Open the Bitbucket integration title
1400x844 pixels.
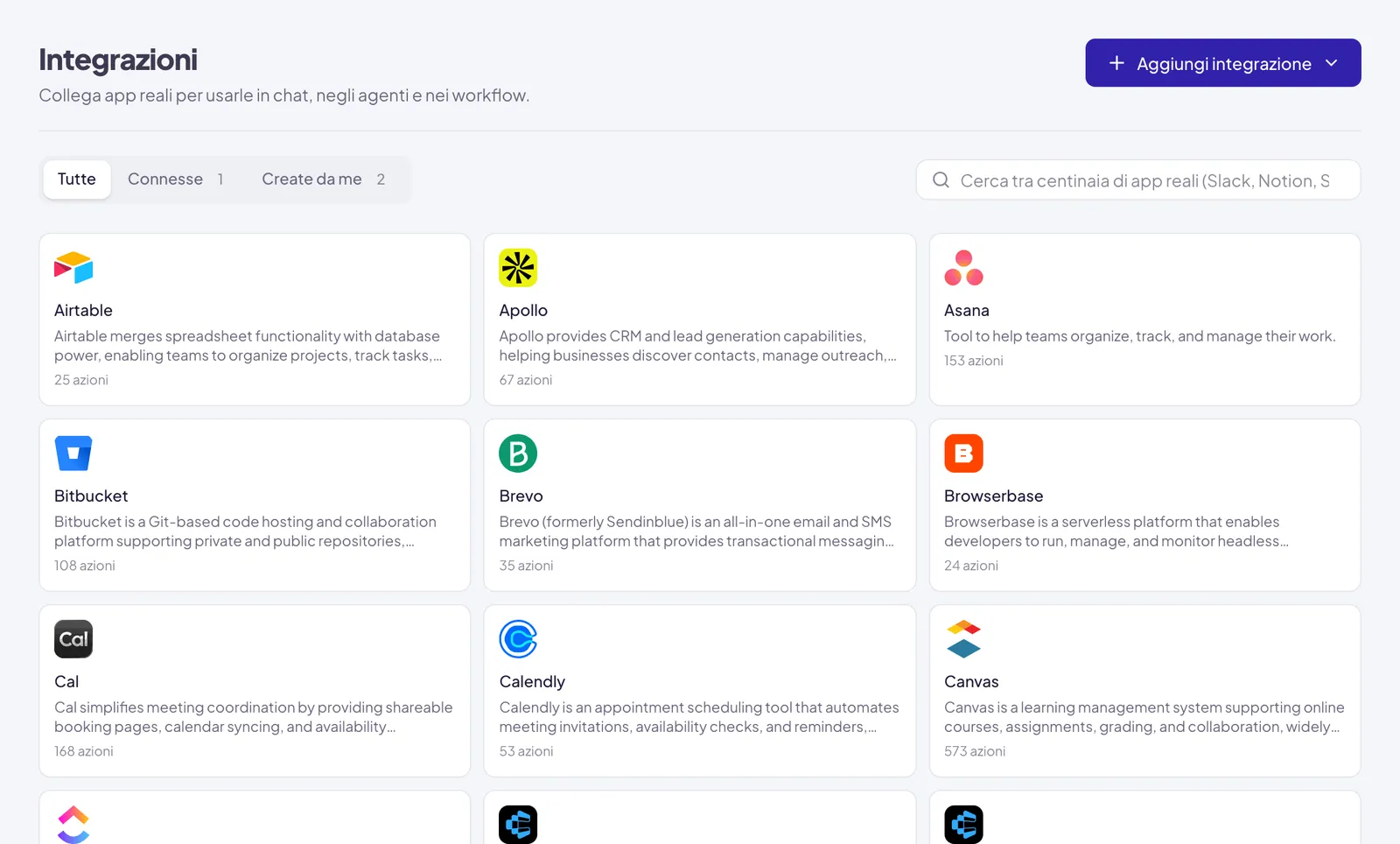click(x=91, y=496)
